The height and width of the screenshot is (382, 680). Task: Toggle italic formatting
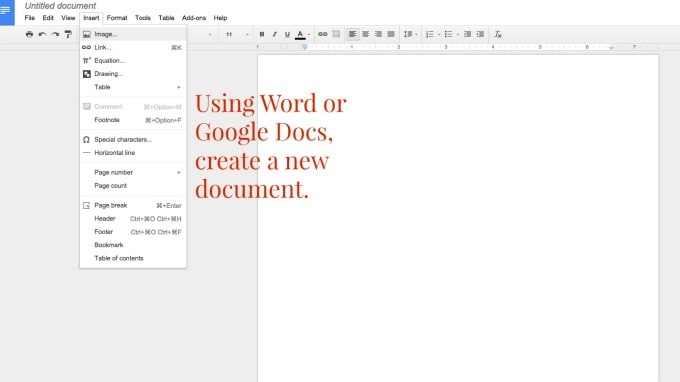274,34
